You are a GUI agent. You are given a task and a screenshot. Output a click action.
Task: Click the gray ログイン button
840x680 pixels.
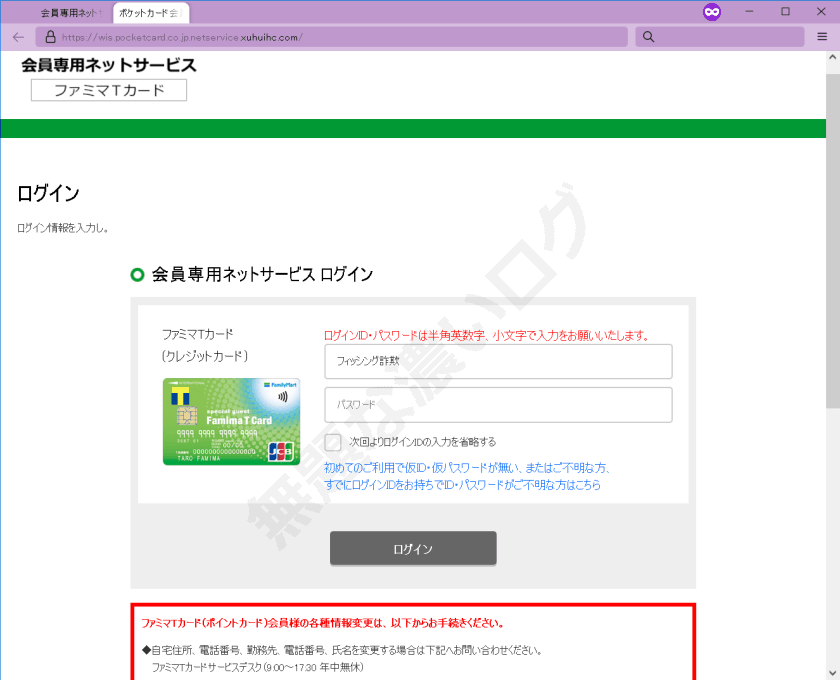[413, 548]
